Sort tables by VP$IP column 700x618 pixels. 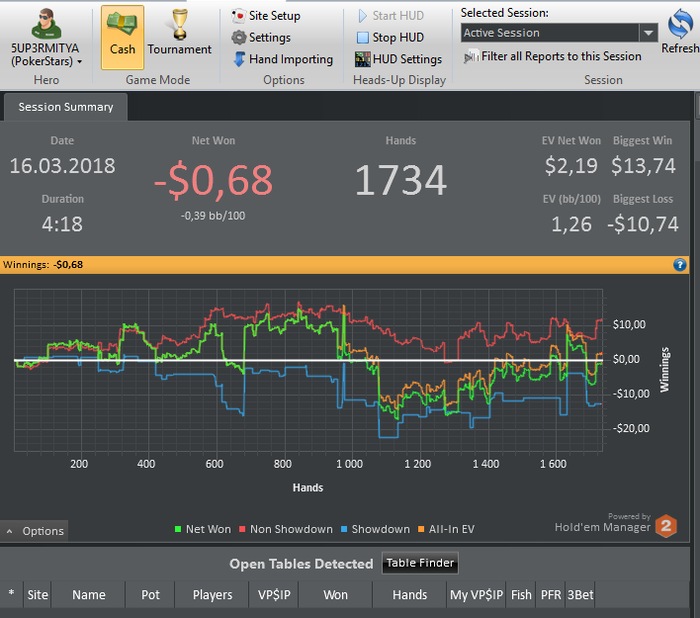pyautogui.click(x=274, y=595)
